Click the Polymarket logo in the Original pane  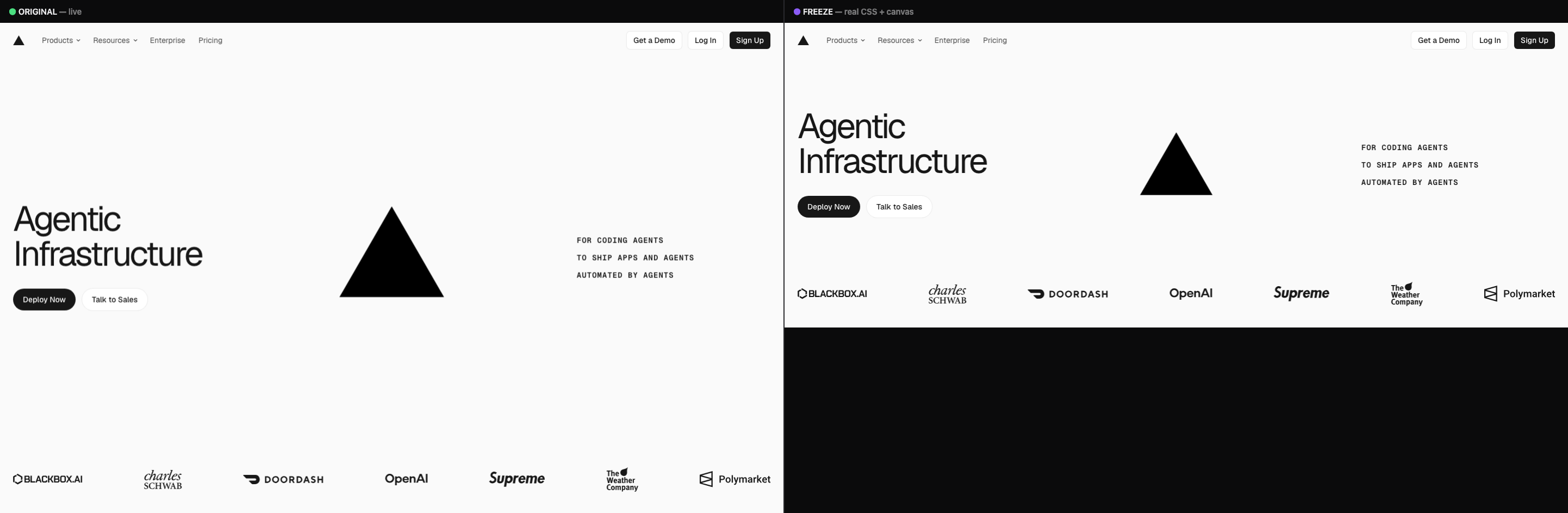tap(735, 479)
